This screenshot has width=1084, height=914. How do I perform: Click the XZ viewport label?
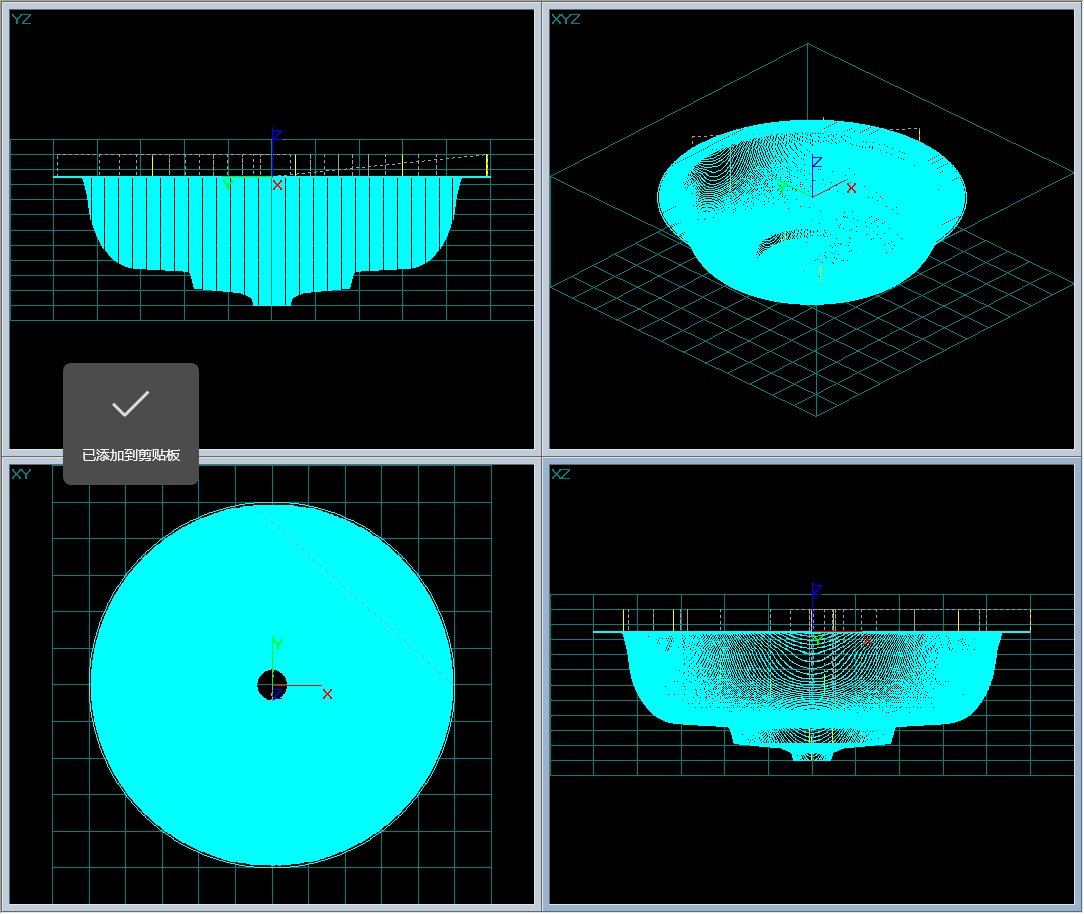click(x=561, y=474)
